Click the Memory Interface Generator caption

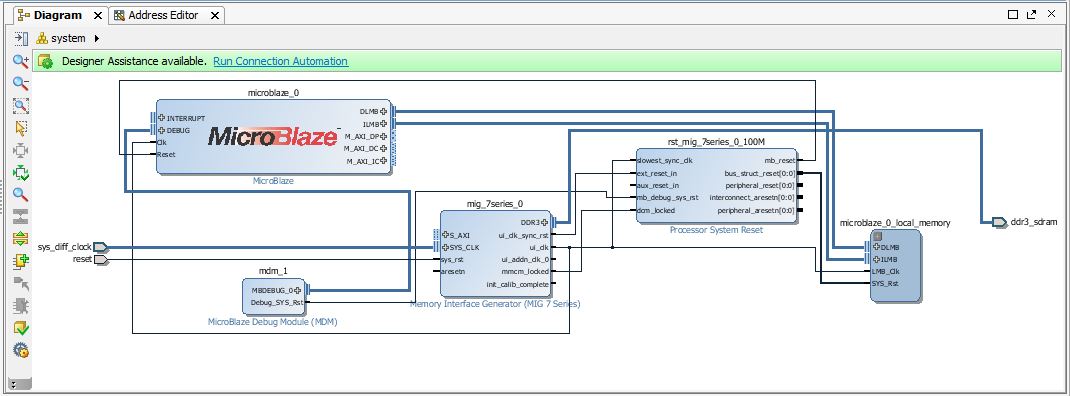(x=495, y=304)
